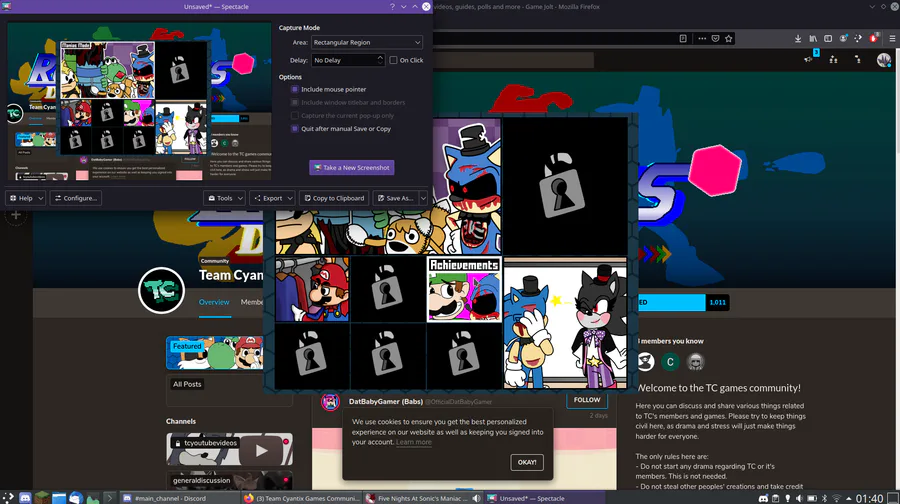Select Unsaved Spectacle taskbar entry
900x504 pixels.
[x=544, y=498]
